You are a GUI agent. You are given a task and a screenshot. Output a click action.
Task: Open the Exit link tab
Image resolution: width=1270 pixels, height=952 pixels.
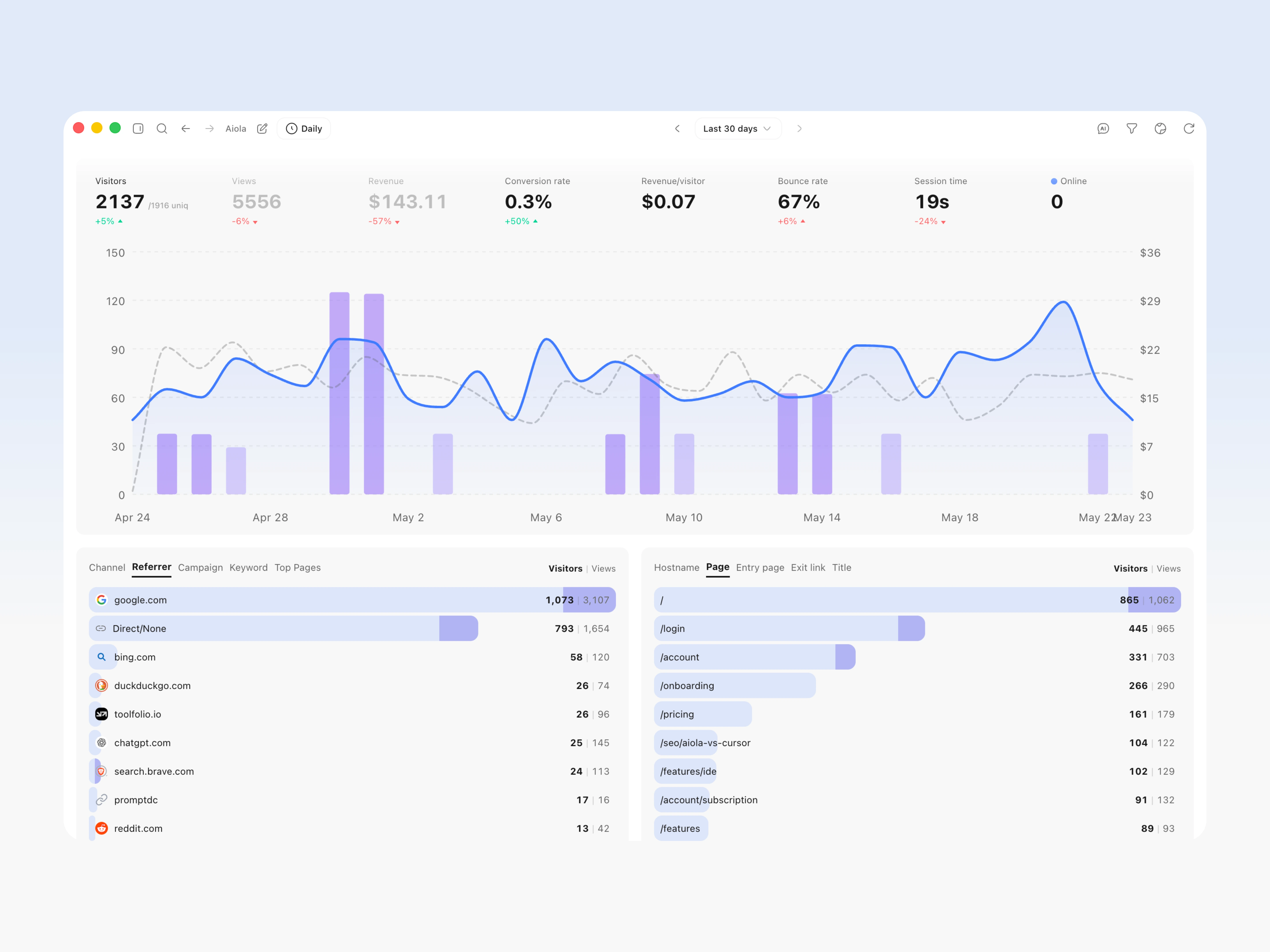point(808,567)
